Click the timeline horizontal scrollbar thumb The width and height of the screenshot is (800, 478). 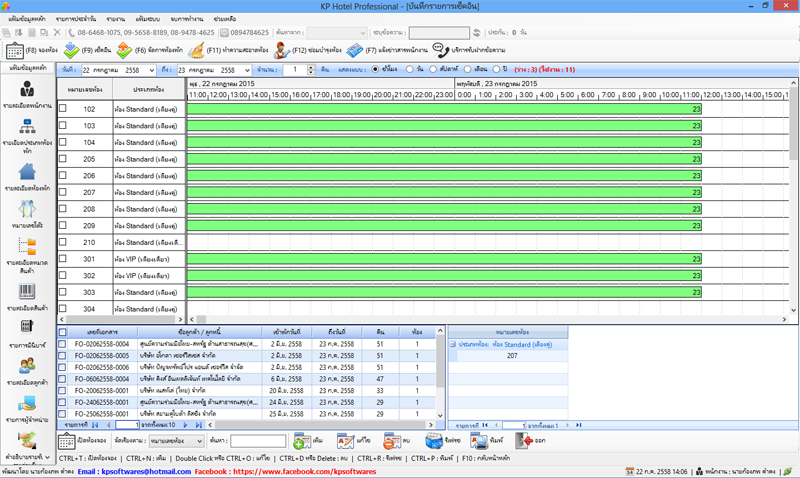pos(201,319)
